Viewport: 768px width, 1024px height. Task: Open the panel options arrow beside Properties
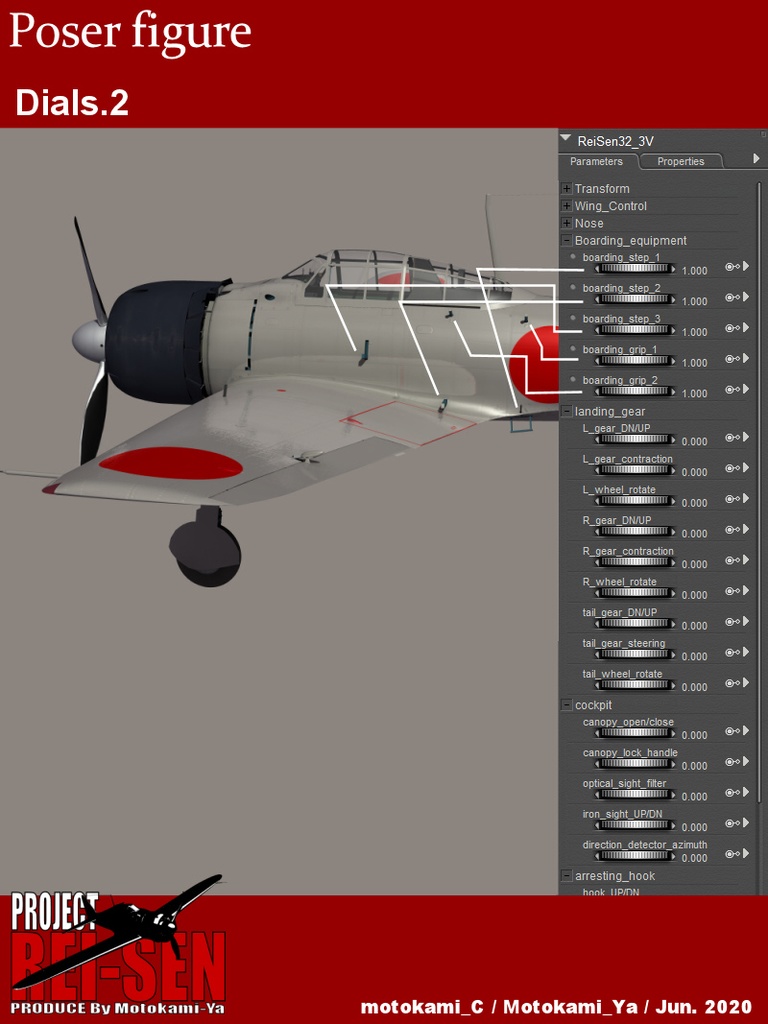click(756, 159)
